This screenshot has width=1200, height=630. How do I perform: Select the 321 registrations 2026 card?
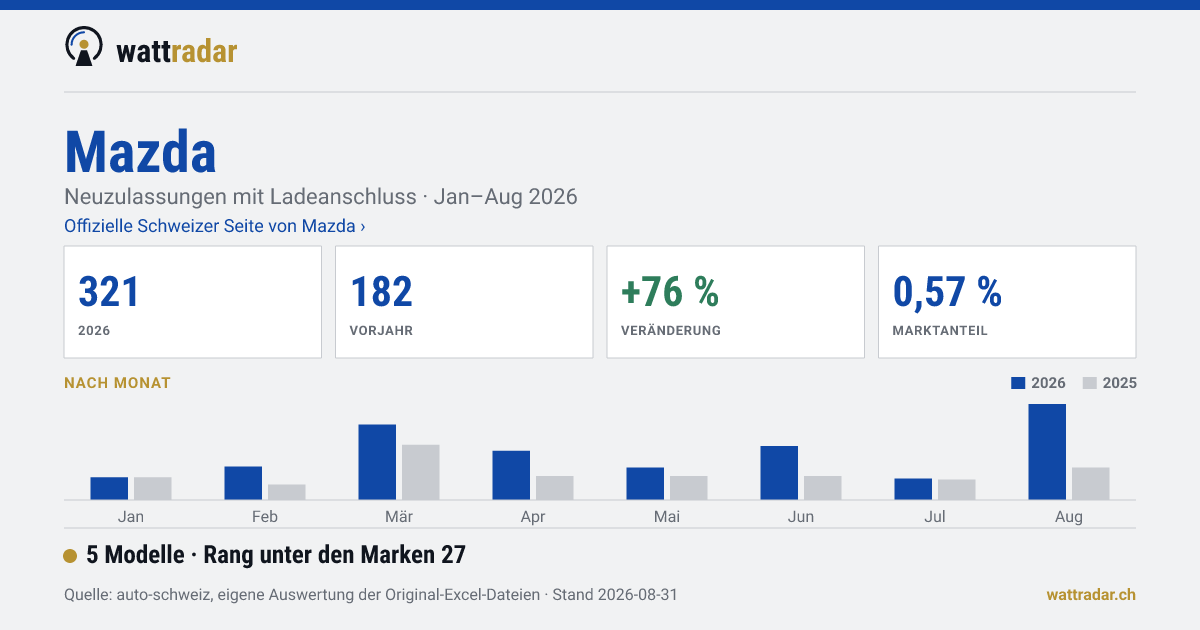point(193,302)
